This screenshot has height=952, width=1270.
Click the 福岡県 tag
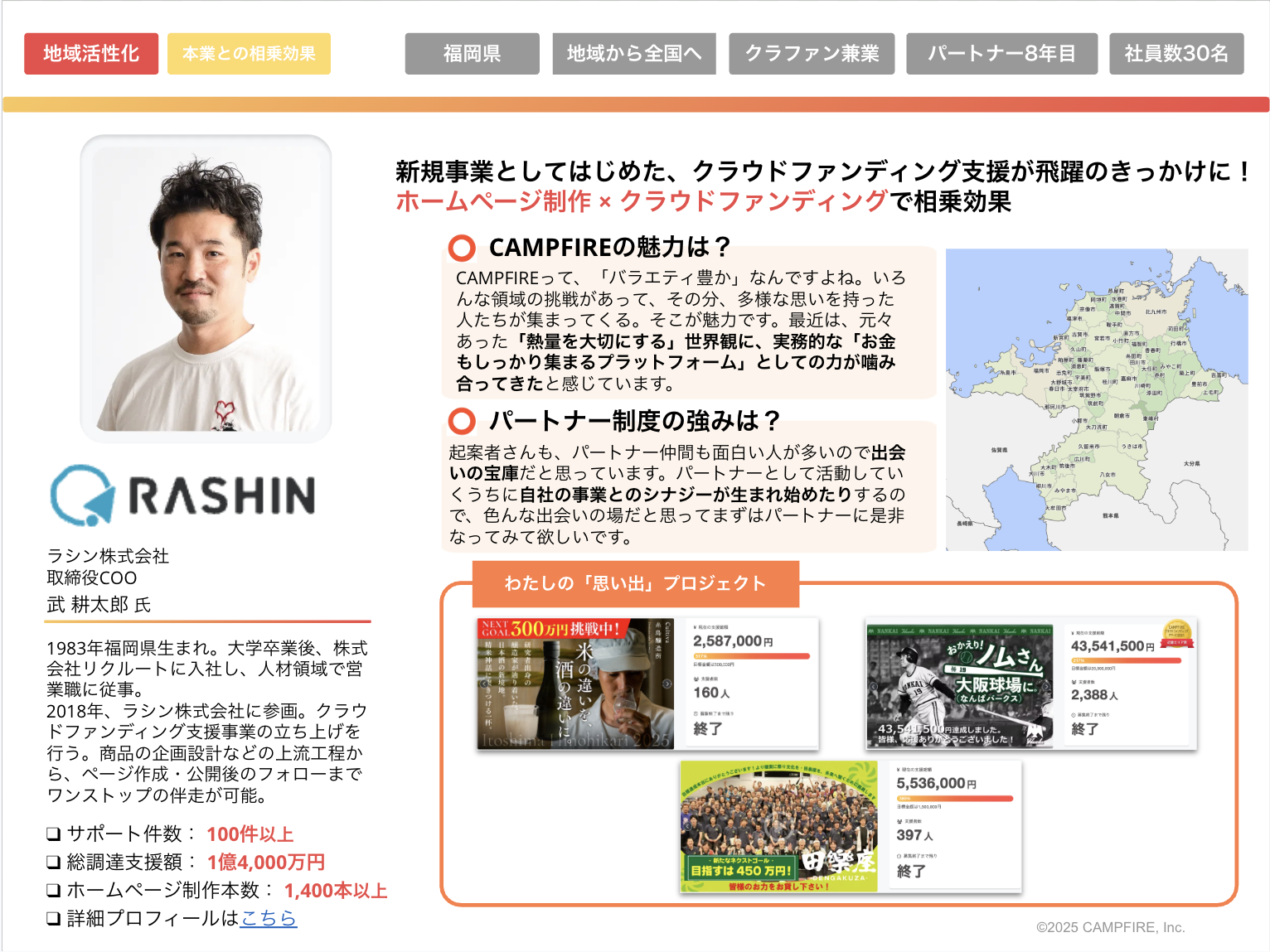[473, 54]
